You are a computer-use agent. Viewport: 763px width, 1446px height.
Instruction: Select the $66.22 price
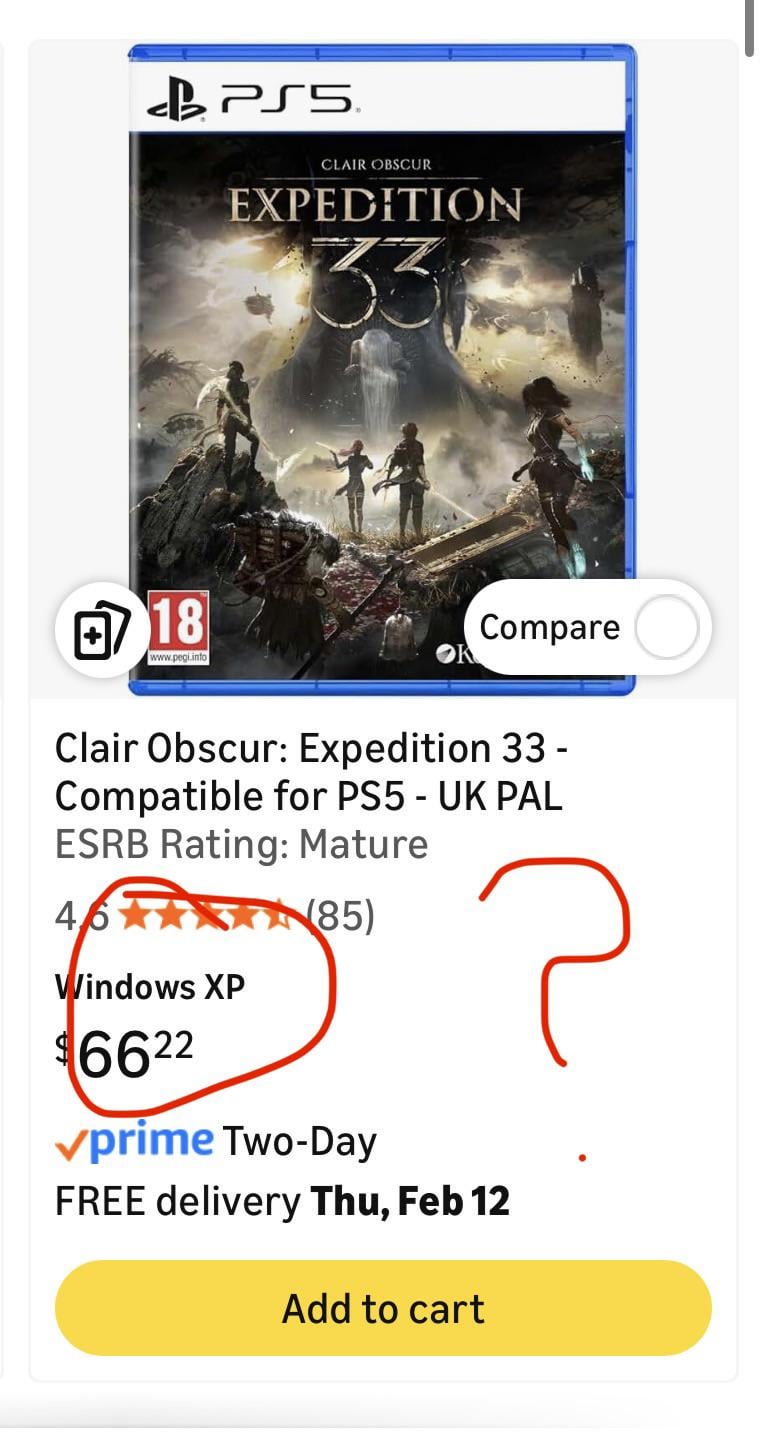[x=124, y=1053]
